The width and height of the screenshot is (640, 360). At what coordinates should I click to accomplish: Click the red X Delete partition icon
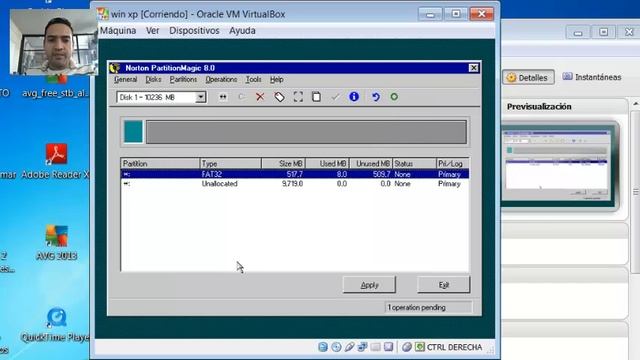pos(260,97)
